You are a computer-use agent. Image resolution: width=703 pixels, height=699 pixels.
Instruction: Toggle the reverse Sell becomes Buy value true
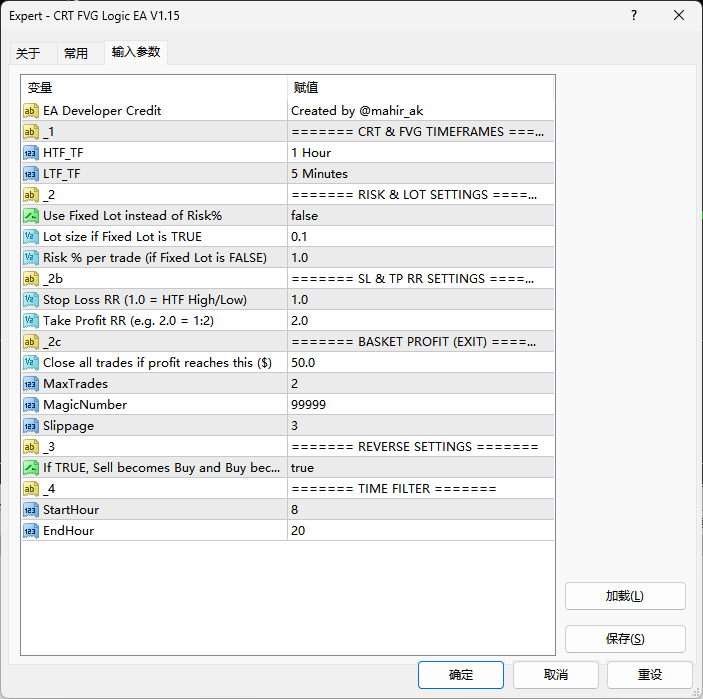(x=420, y=468)
